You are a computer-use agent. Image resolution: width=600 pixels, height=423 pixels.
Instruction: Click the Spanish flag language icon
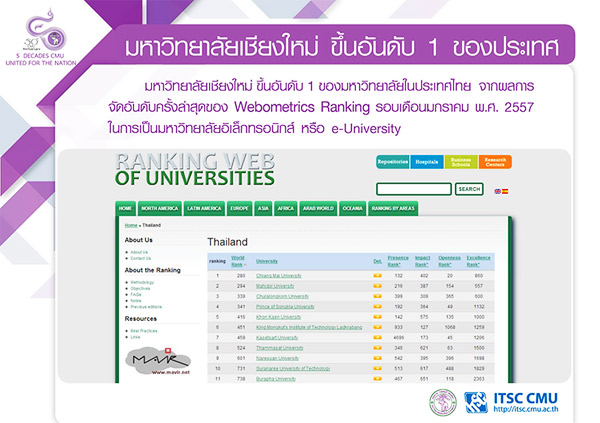[x=505, y=191]
